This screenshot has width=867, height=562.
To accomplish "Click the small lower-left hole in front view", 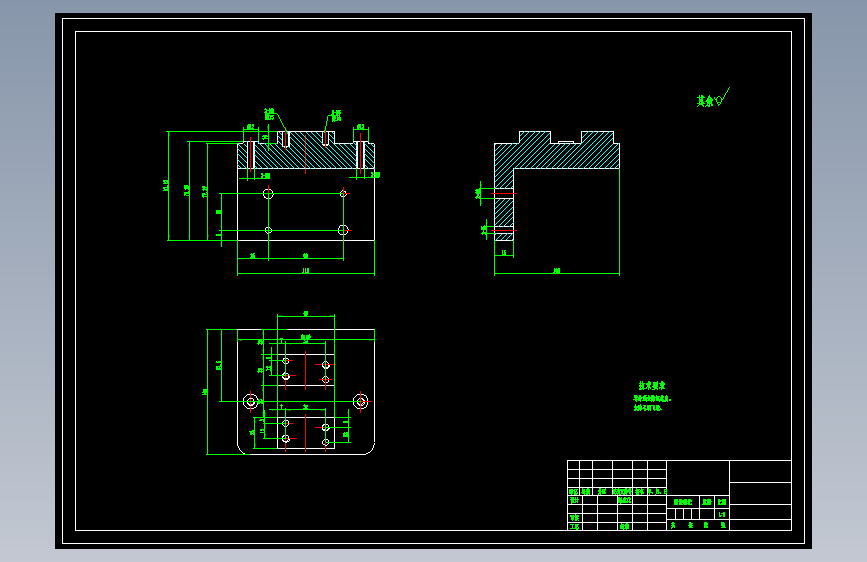I will pyautogui.click(x=268, y=230).
